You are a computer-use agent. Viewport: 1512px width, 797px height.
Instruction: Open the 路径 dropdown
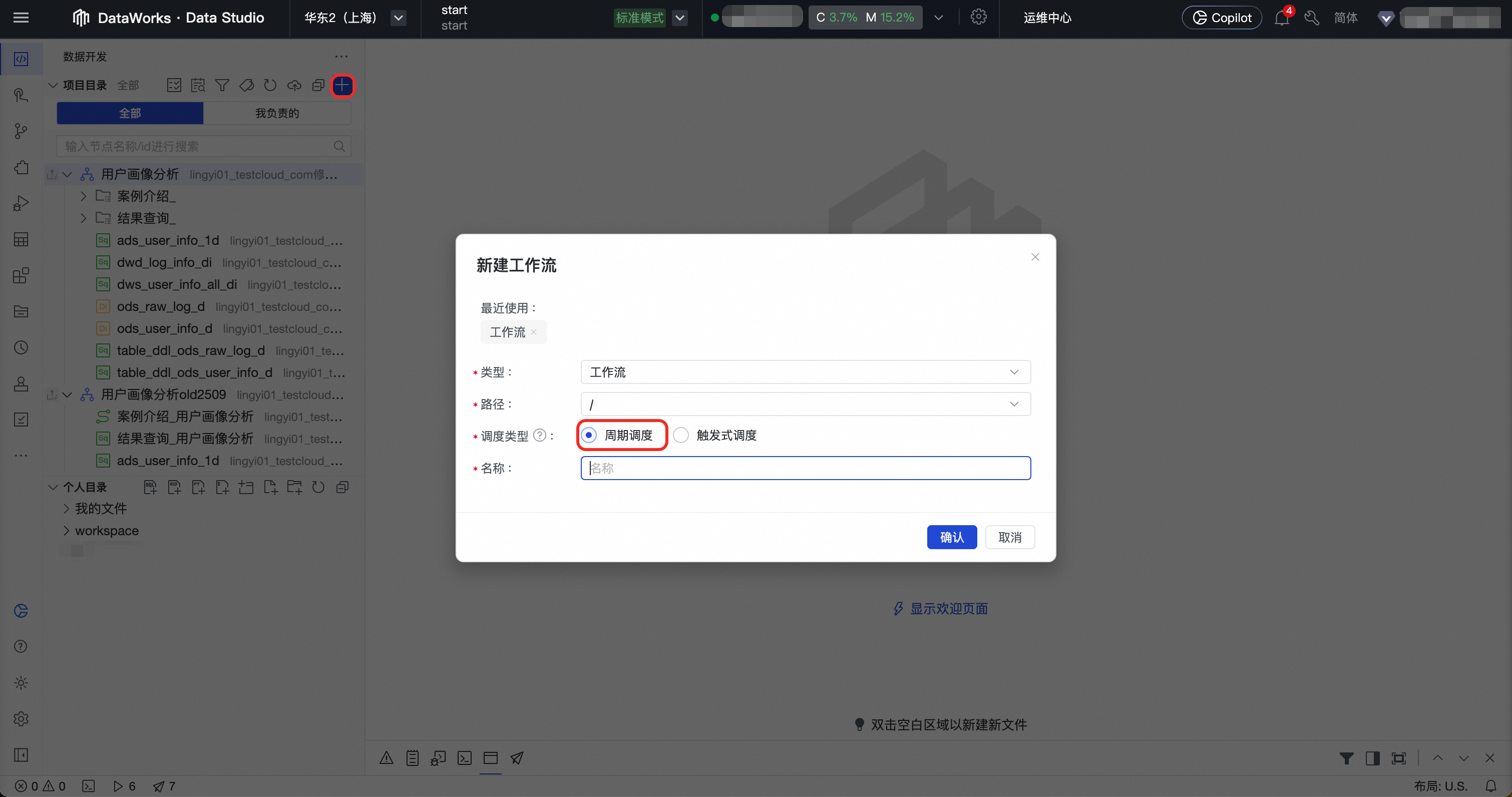805,405
